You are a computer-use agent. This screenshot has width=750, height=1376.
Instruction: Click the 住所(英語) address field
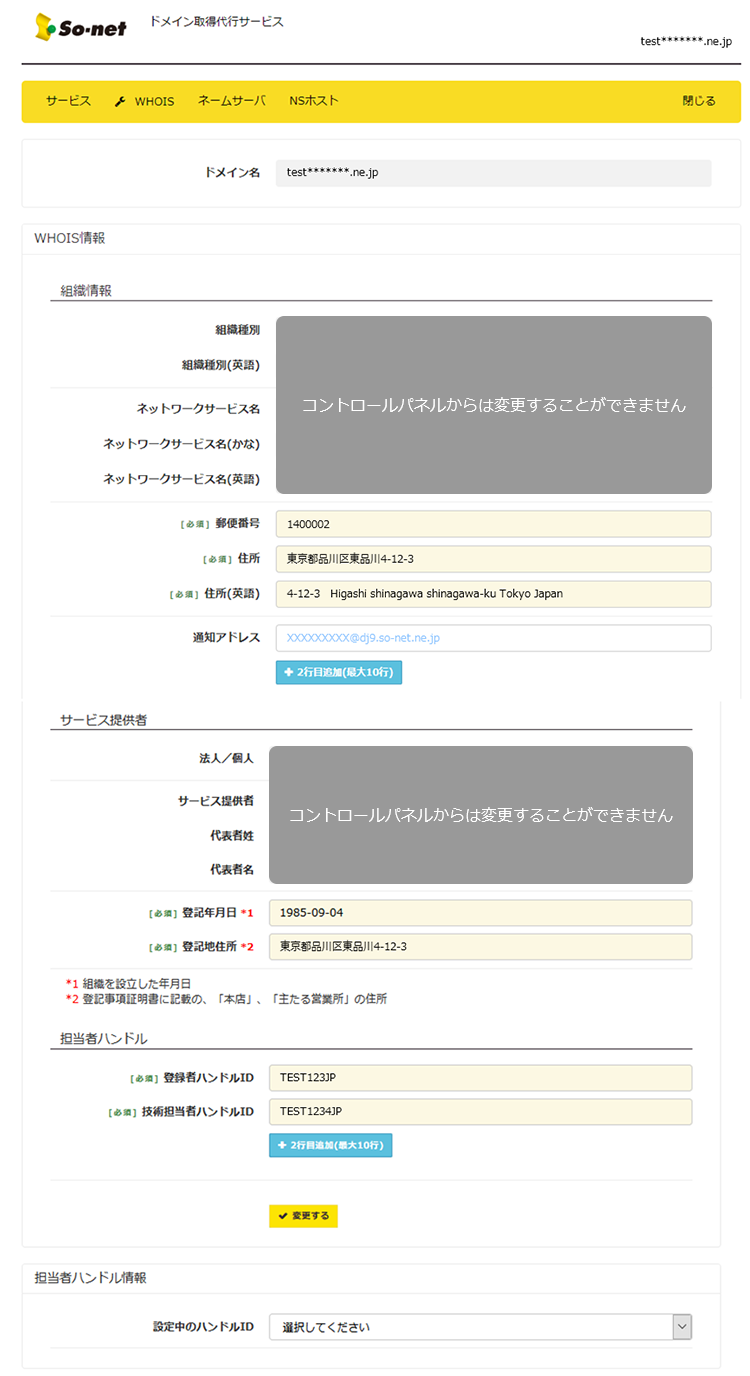coord(493,594)
